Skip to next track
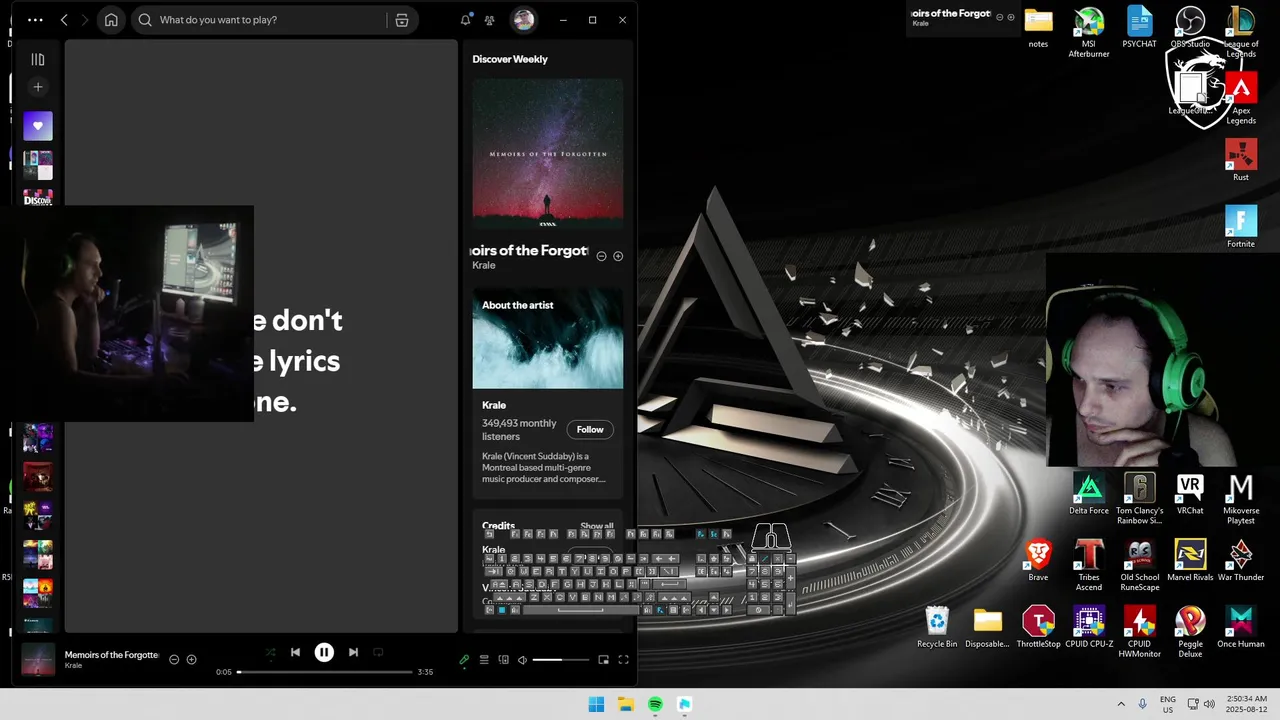The height and width of the screenshot is (720, 1280). [x=353, y=652]
